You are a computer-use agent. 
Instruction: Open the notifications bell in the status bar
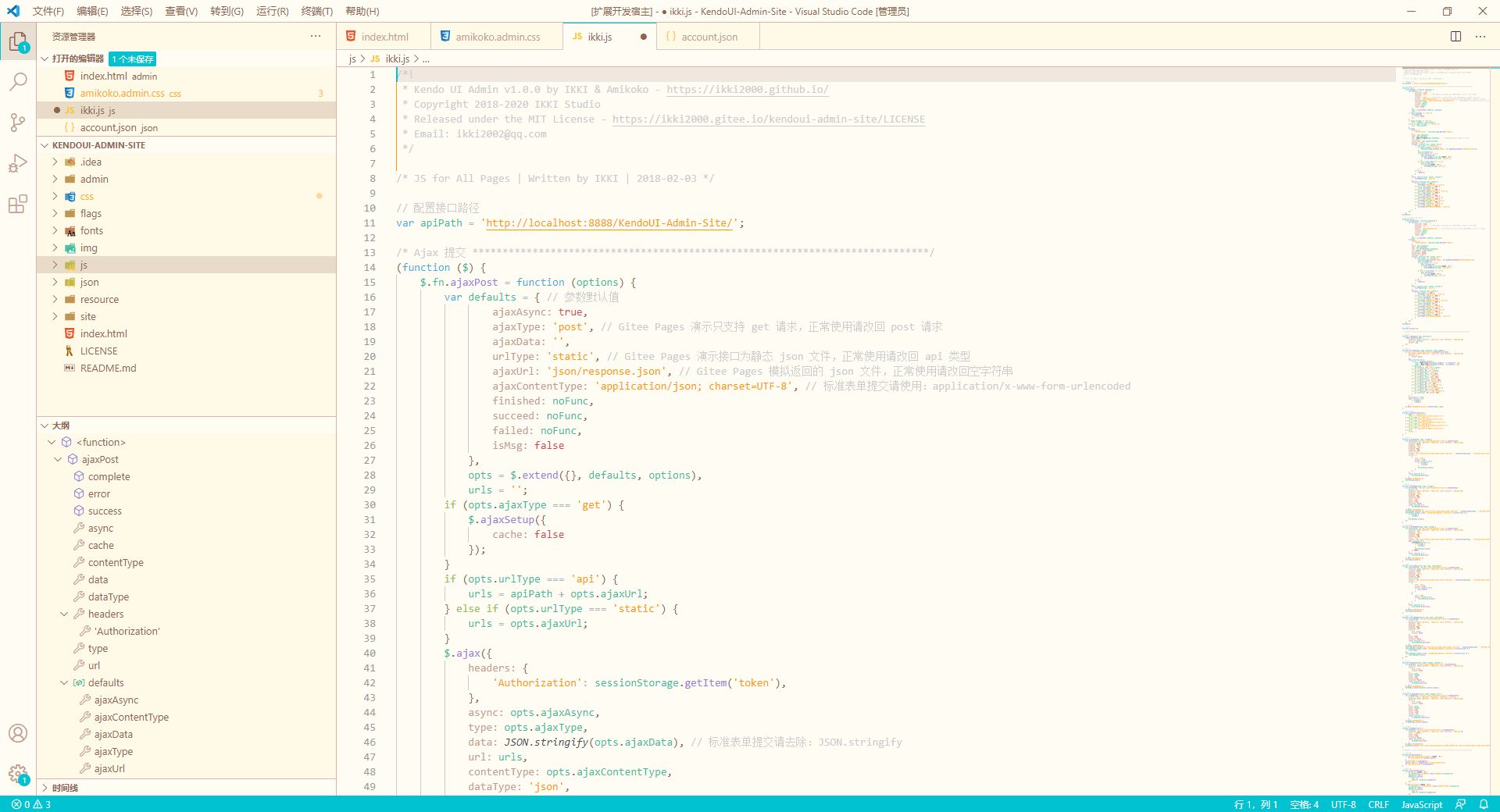tap(1484, 804)
